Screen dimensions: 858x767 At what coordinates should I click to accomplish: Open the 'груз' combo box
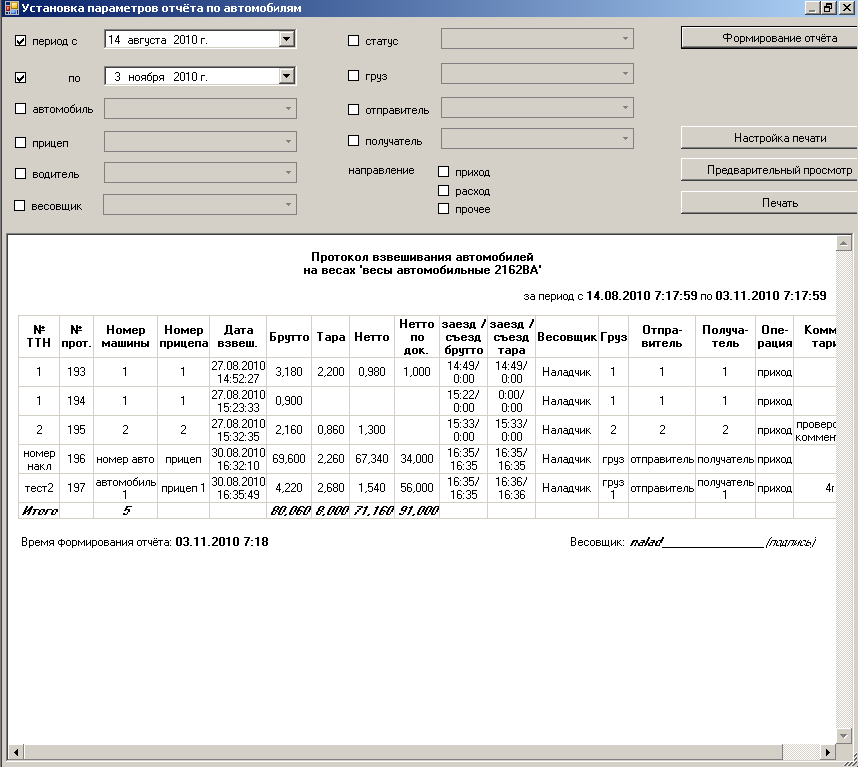[537, 74]
